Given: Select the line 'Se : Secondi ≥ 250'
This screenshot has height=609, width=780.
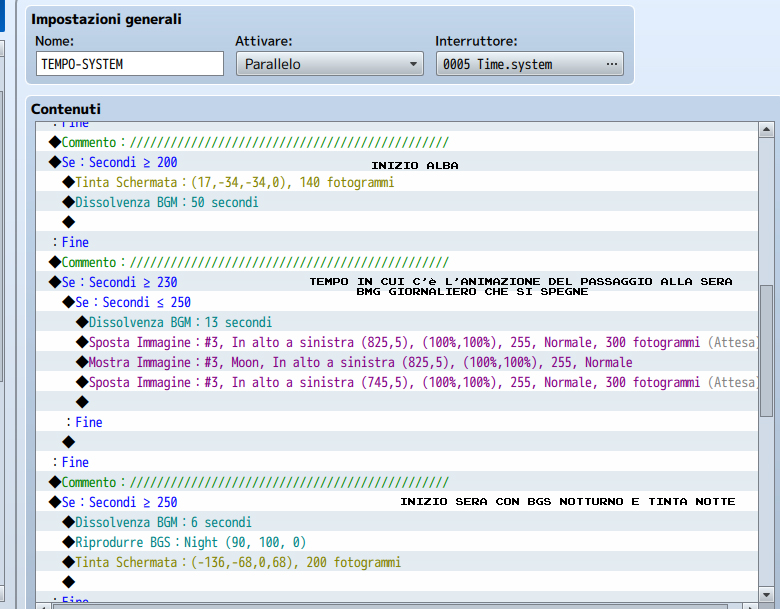Looking at the screenshot, I should (x=397, y=502).
